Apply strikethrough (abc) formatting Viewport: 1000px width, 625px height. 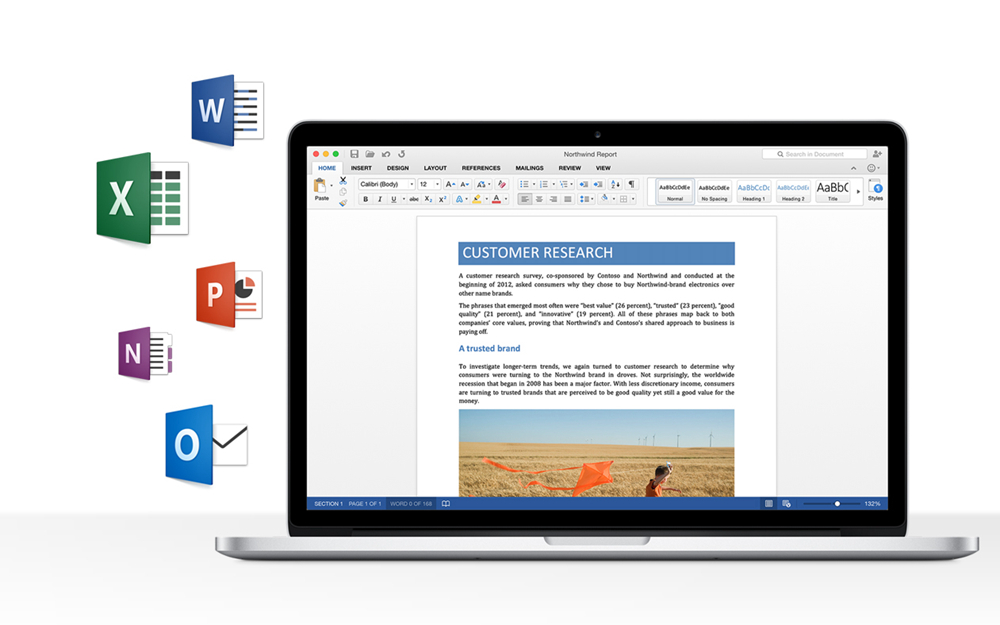[414, 199]
